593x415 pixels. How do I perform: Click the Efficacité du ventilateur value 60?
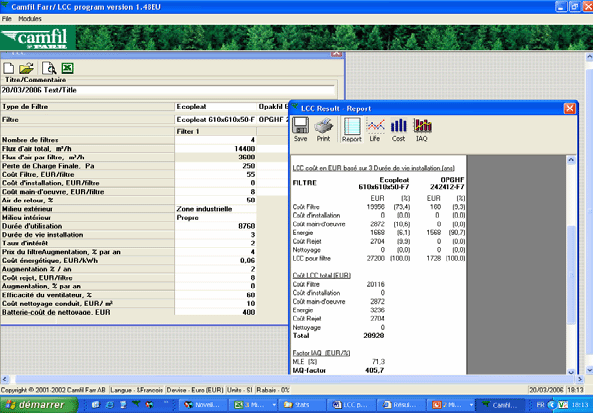[216, 295]
